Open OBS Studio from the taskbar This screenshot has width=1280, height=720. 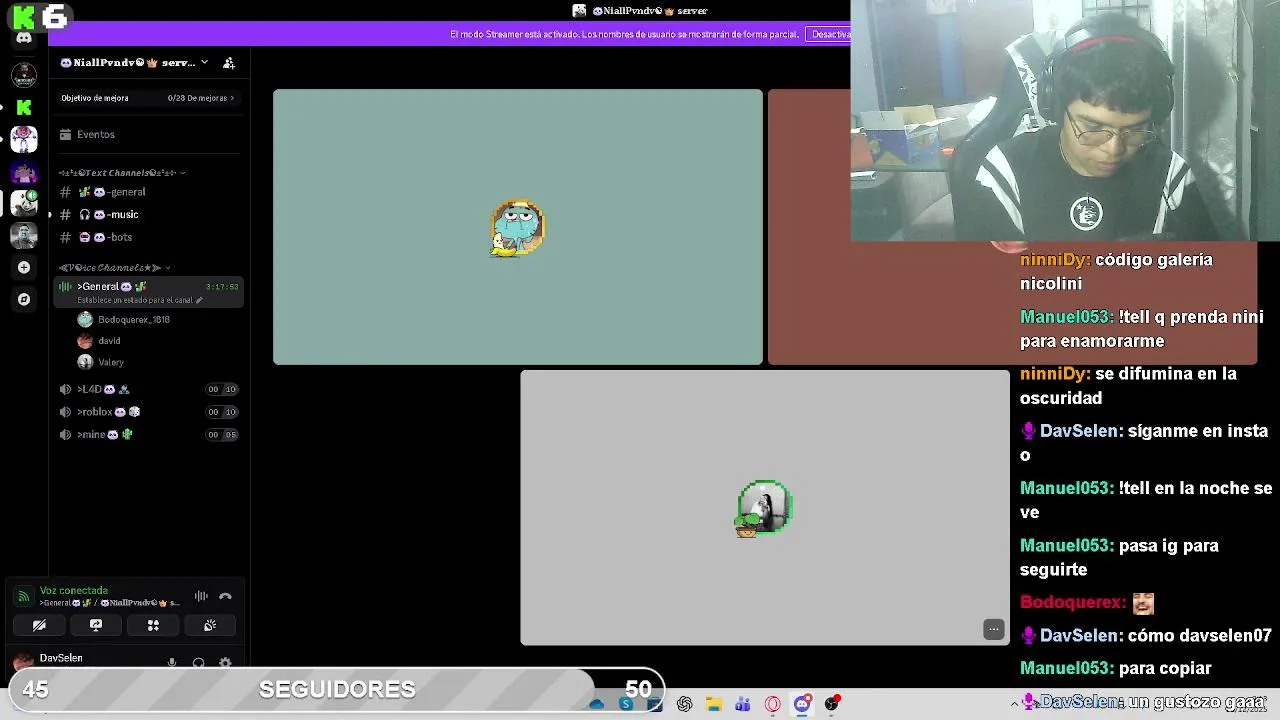tap(832, 704)
